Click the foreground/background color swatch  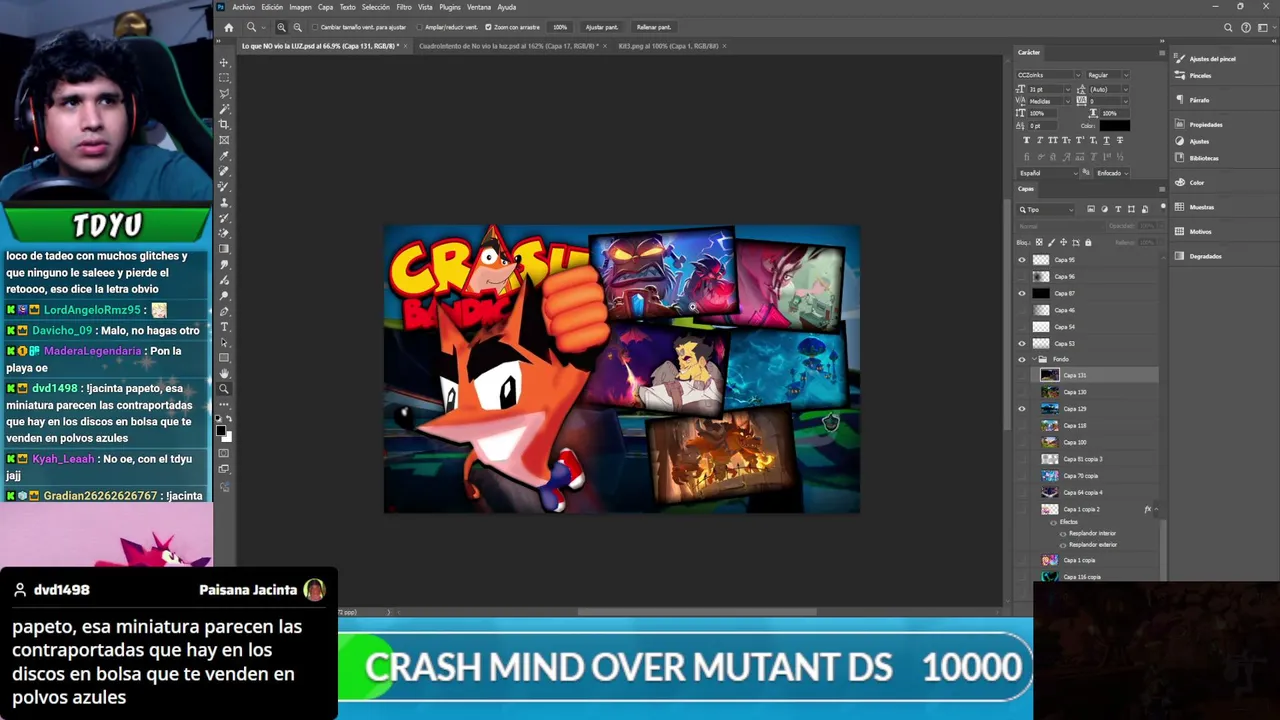pyautogui.click(x=224, y=432)
